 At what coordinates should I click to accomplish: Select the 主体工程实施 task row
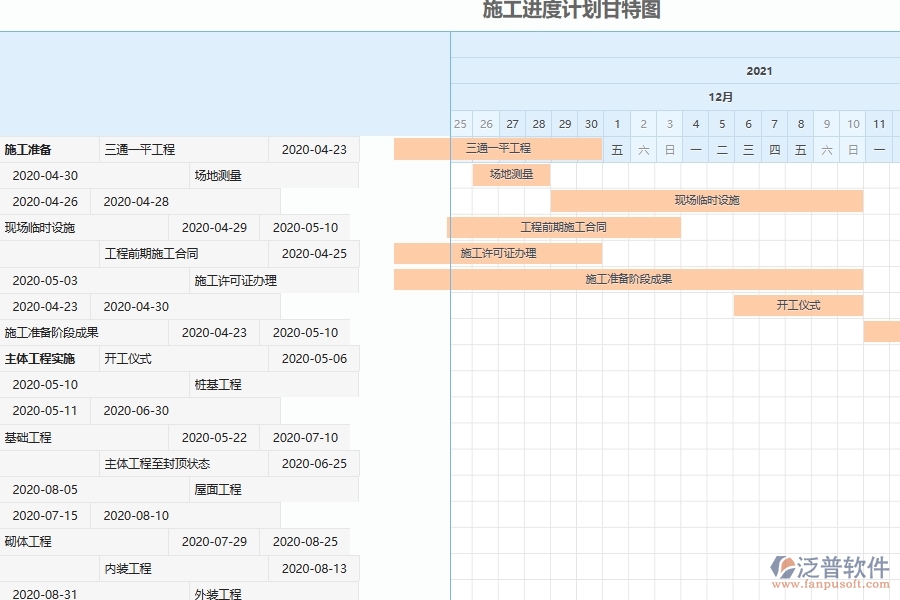[44, 358]
